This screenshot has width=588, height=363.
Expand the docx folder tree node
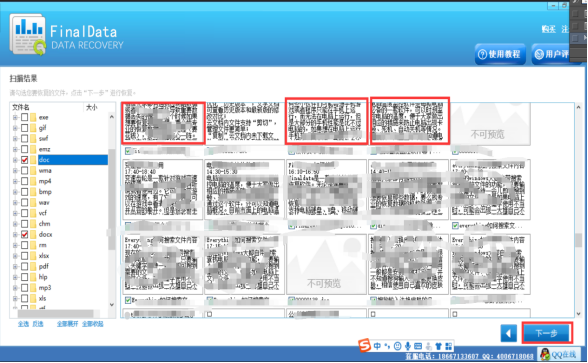15,234
